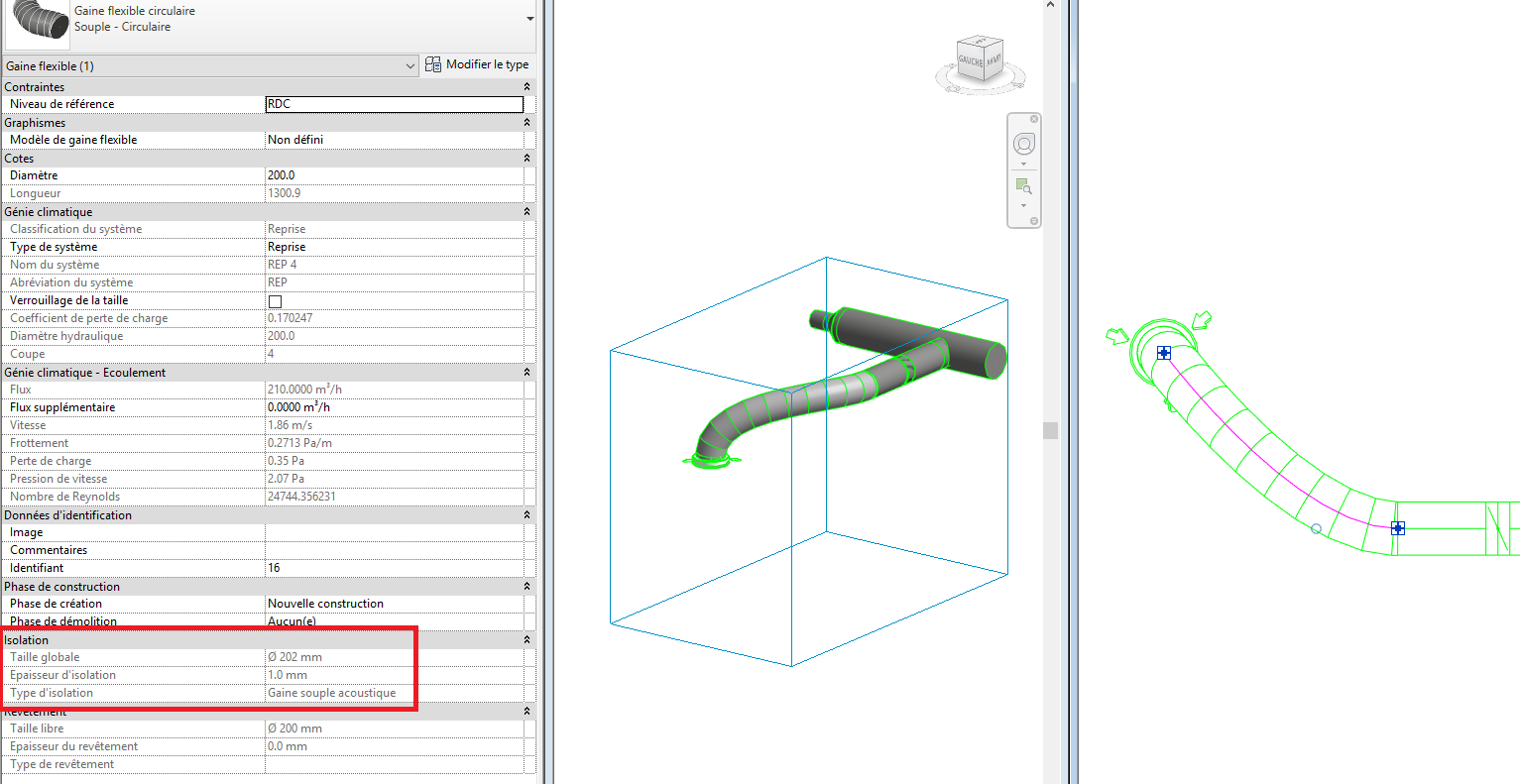Click the flexible duct type thumbnail

[36, 20]
